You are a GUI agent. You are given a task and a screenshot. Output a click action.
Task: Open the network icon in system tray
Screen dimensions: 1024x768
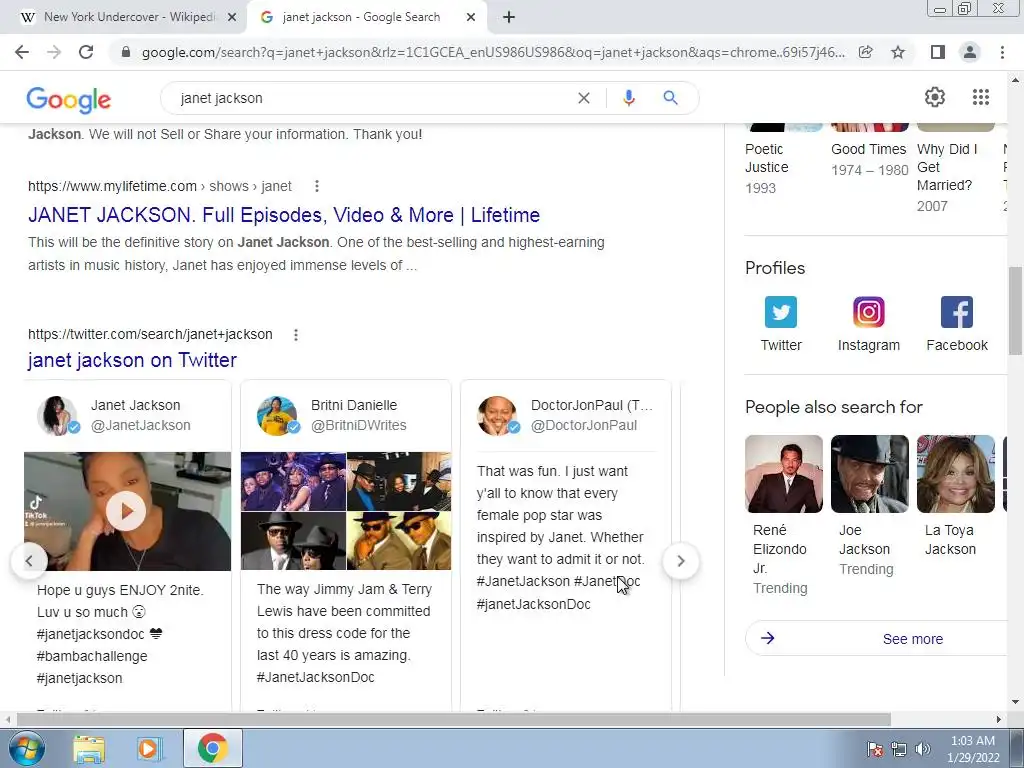tap(899, 749)
